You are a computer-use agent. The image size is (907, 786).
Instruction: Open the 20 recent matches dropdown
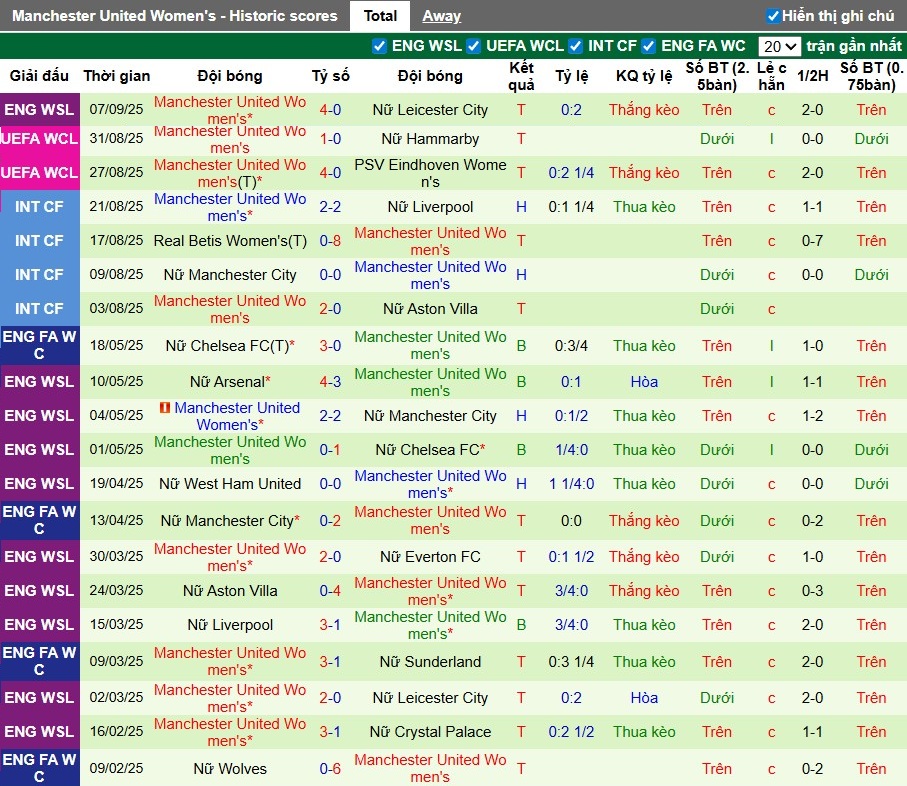[779, 46]
